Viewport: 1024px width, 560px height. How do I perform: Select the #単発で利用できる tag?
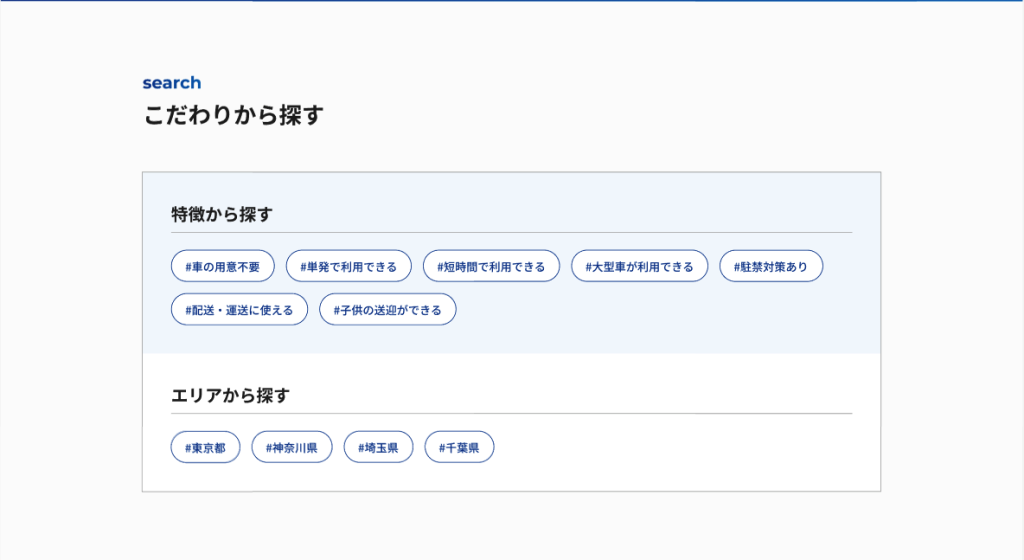[349, 266]
